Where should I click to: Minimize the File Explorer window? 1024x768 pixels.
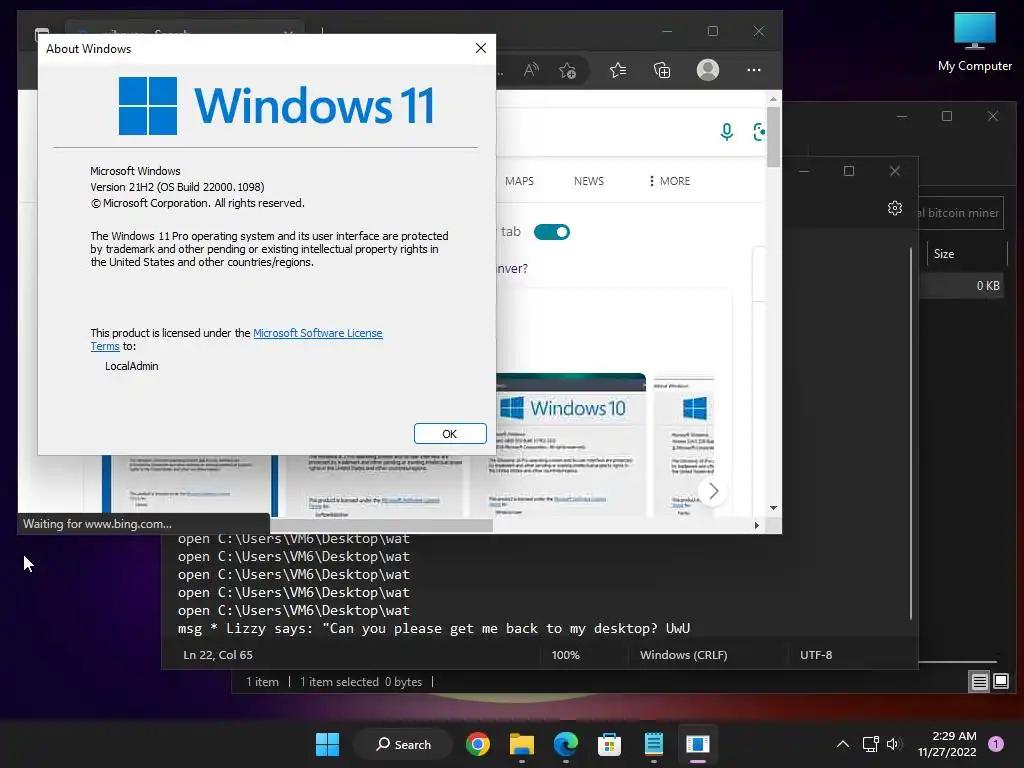point(902,116)
